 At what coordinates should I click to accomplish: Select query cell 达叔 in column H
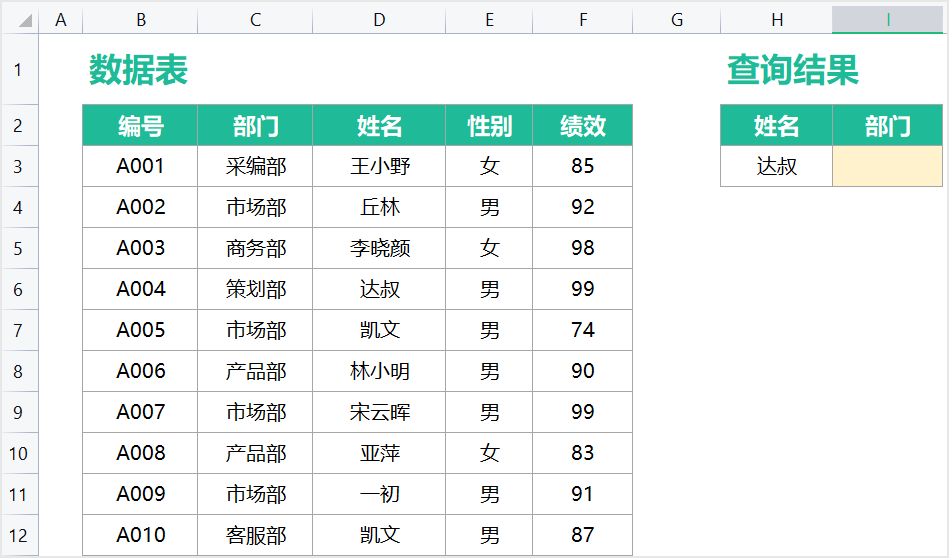(777, 166)
